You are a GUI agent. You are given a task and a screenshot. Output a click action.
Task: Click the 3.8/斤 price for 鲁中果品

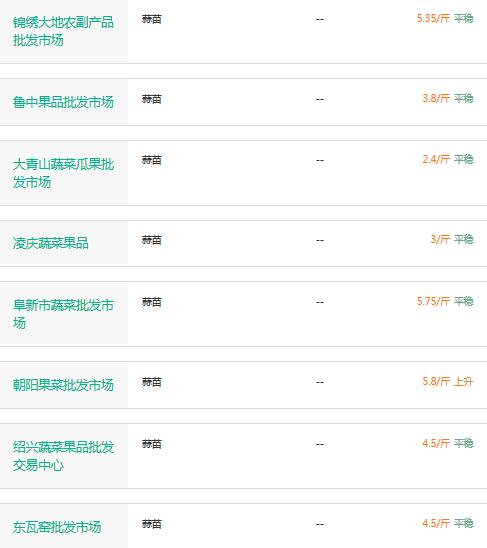[436, 98]
